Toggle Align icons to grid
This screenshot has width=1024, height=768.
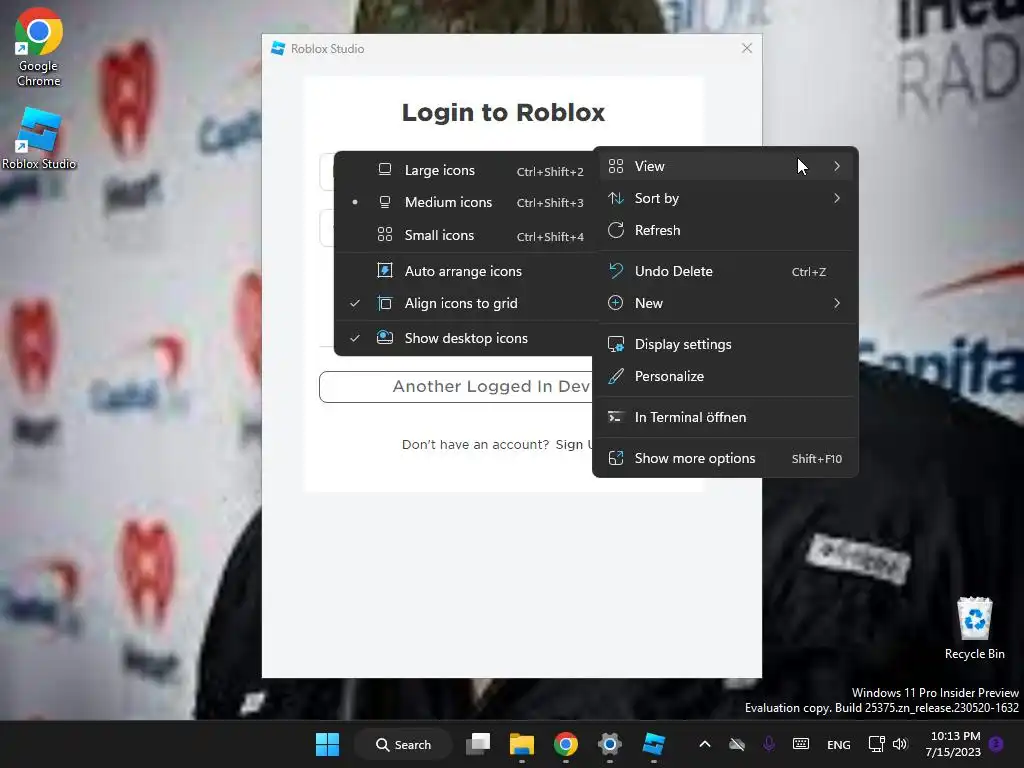[x=468, y=303]
